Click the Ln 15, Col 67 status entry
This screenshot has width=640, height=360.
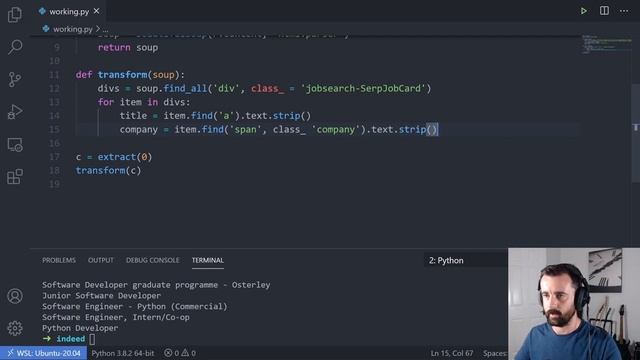click(x=452, y=353)
